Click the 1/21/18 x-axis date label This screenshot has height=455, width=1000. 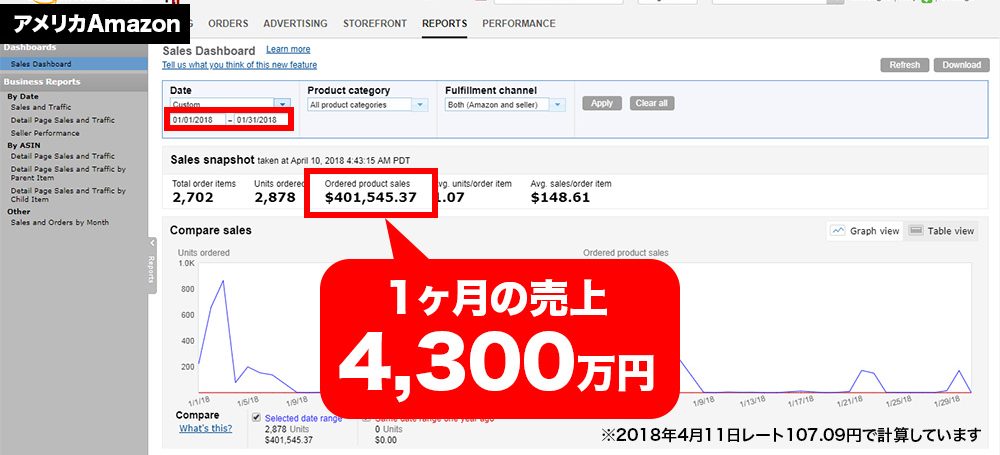coord(851,403)
